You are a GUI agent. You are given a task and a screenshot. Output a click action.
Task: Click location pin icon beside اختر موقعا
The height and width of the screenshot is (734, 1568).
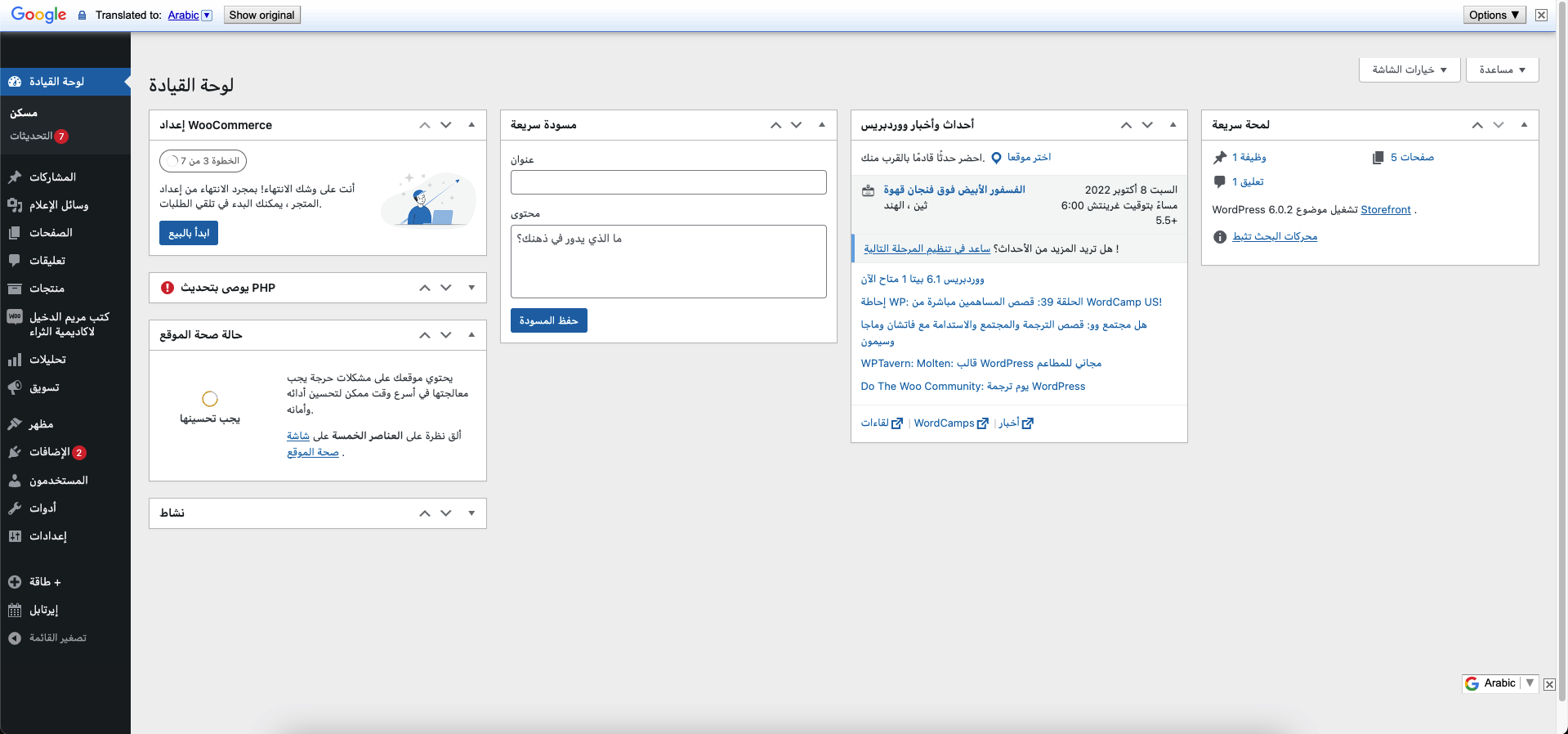(996, 158)
